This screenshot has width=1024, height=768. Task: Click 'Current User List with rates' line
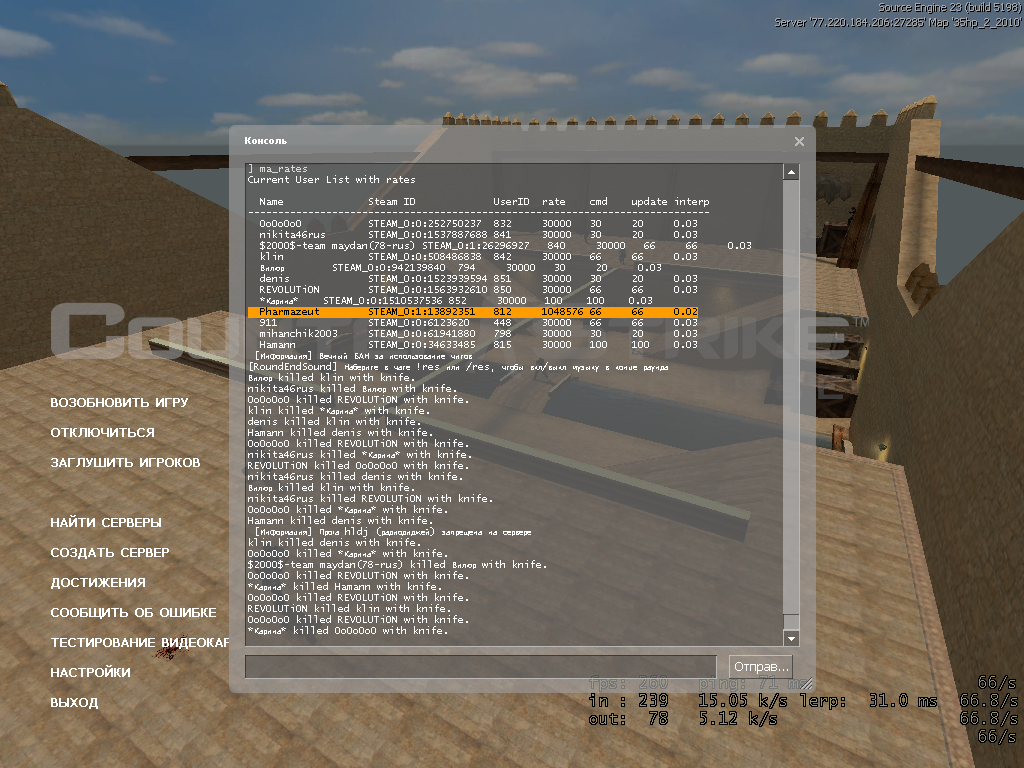[331, 180]
